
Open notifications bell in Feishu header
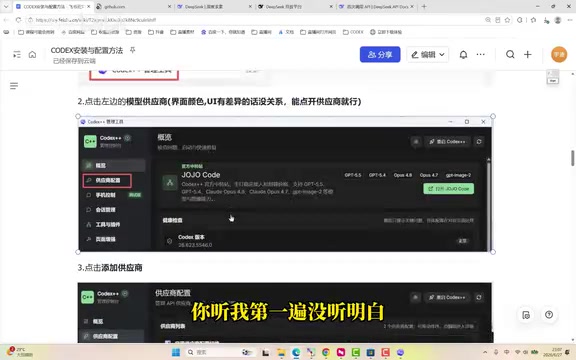463,55
